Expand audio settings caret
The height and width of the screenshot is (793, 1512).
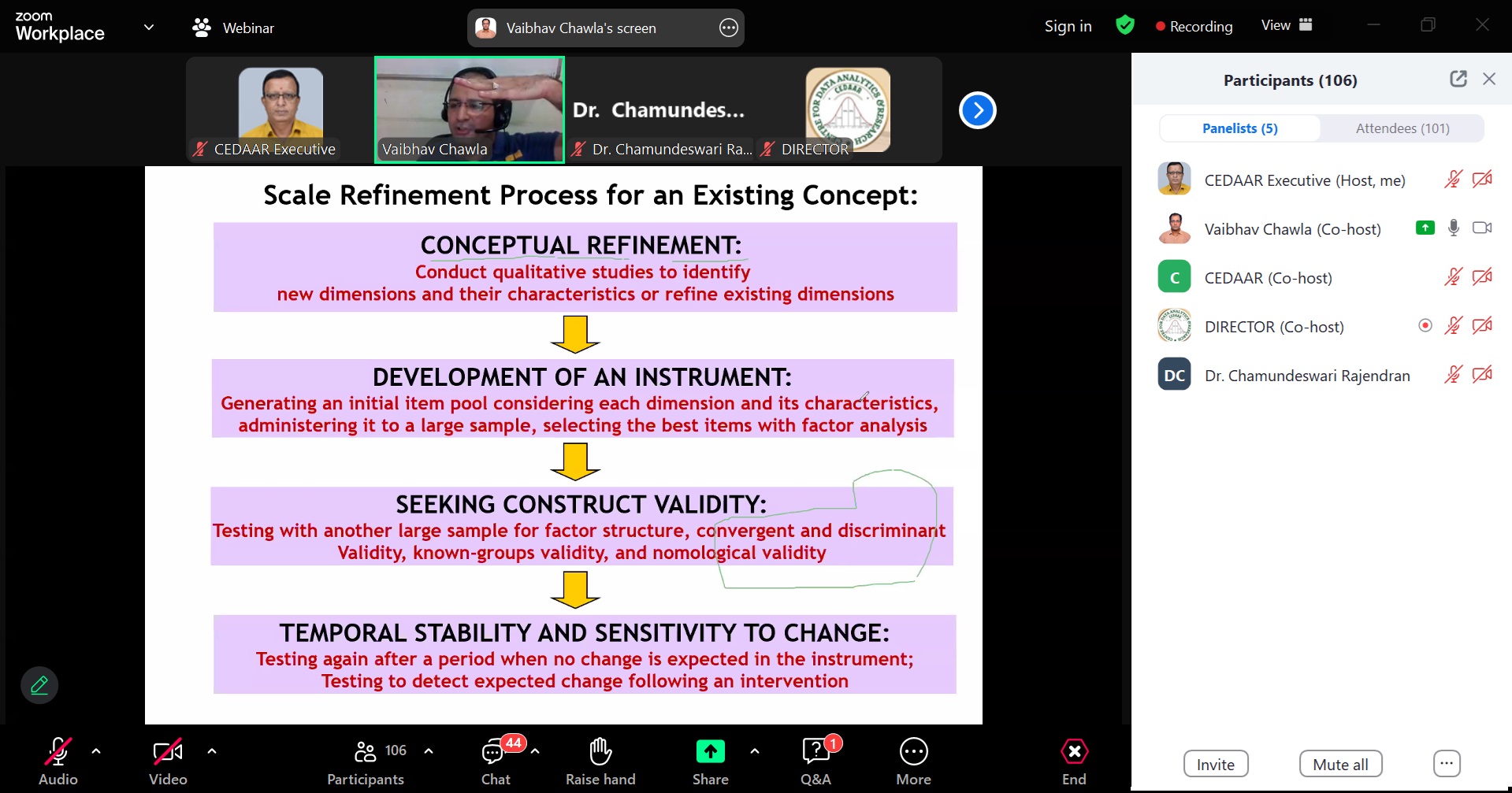tap(96, 751)
